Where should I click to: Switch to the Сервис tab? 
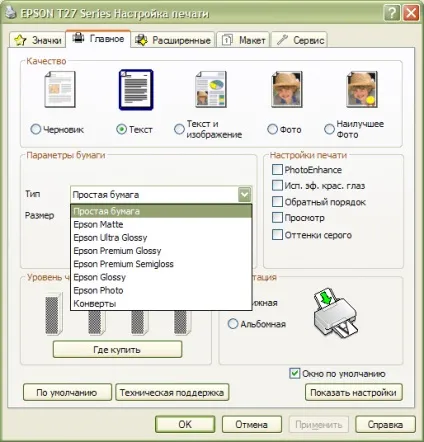point(300,40)
